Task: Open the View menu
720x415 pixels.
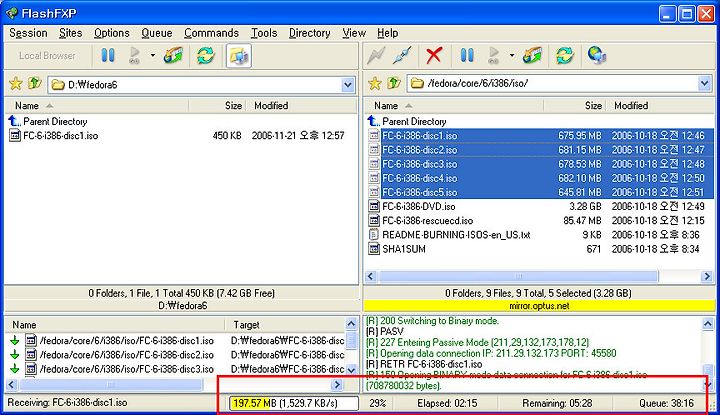Action: pyautogui.click(x=354, y=33)
